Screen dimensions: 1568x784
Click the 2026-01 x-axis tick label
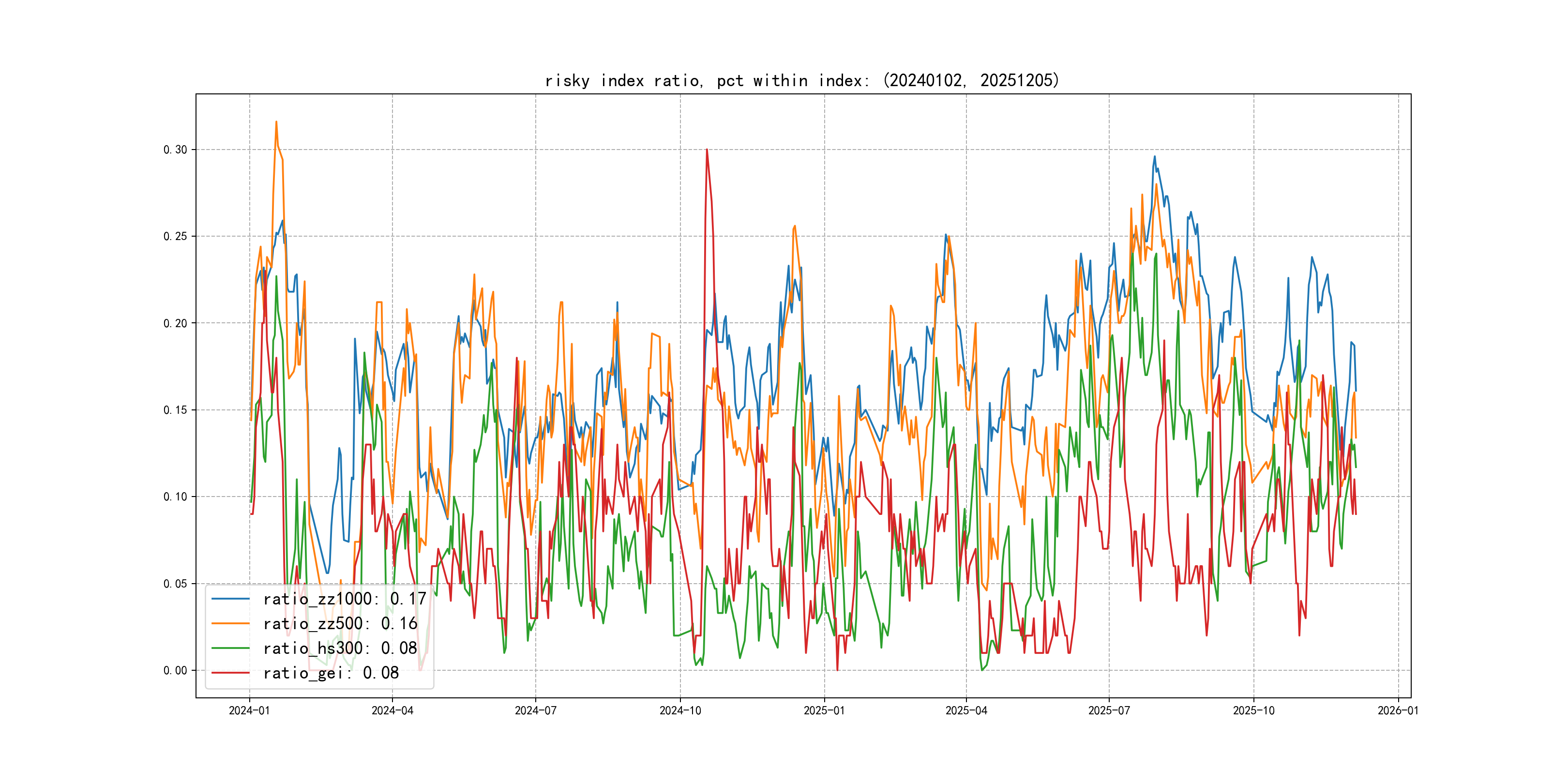(x=1398, y=710)
